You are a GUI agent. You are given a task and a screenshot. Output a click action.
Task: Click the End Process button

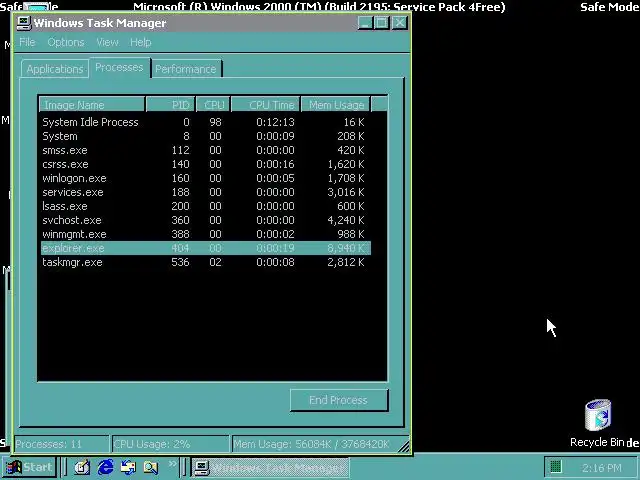point(339,400)
